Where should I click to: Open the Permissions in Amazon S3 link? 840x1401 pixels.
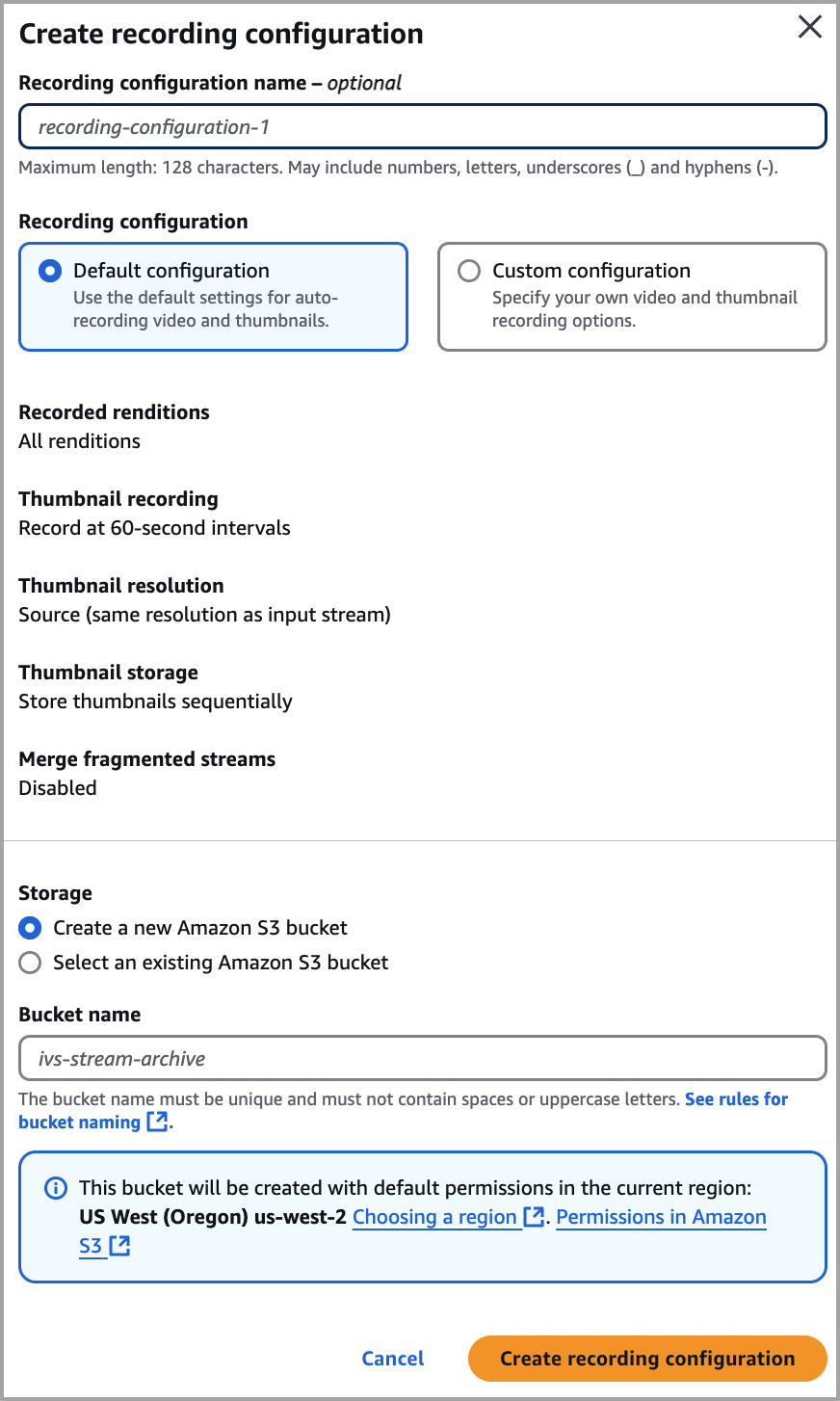pyautogui.click(x=661, y=1217)
